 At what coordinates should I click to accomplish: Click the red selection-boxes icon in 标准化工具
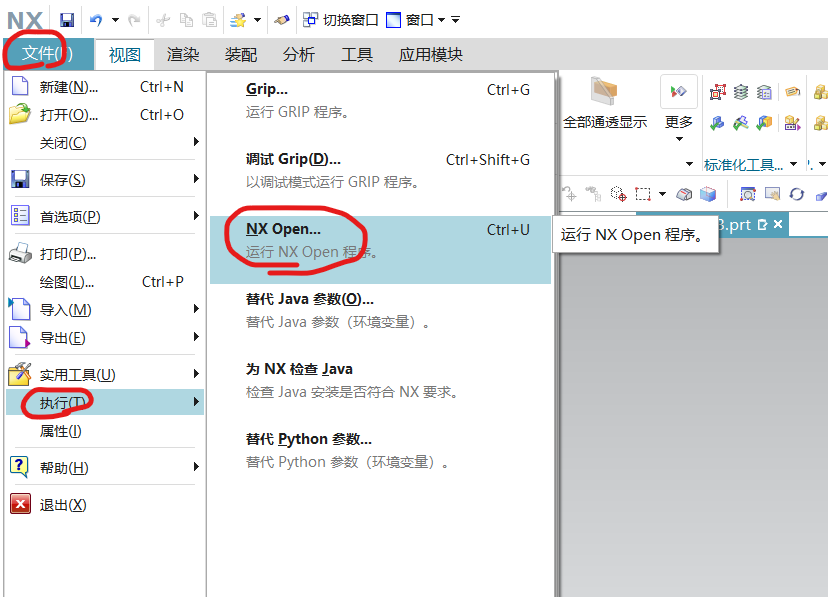pos(718,92)
